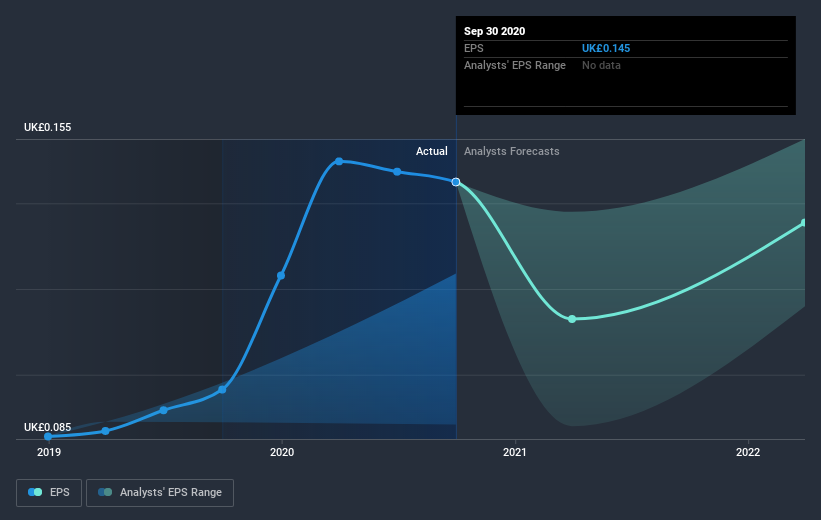Click the Actual section label
821x520 pixels.
pos(431,151)
